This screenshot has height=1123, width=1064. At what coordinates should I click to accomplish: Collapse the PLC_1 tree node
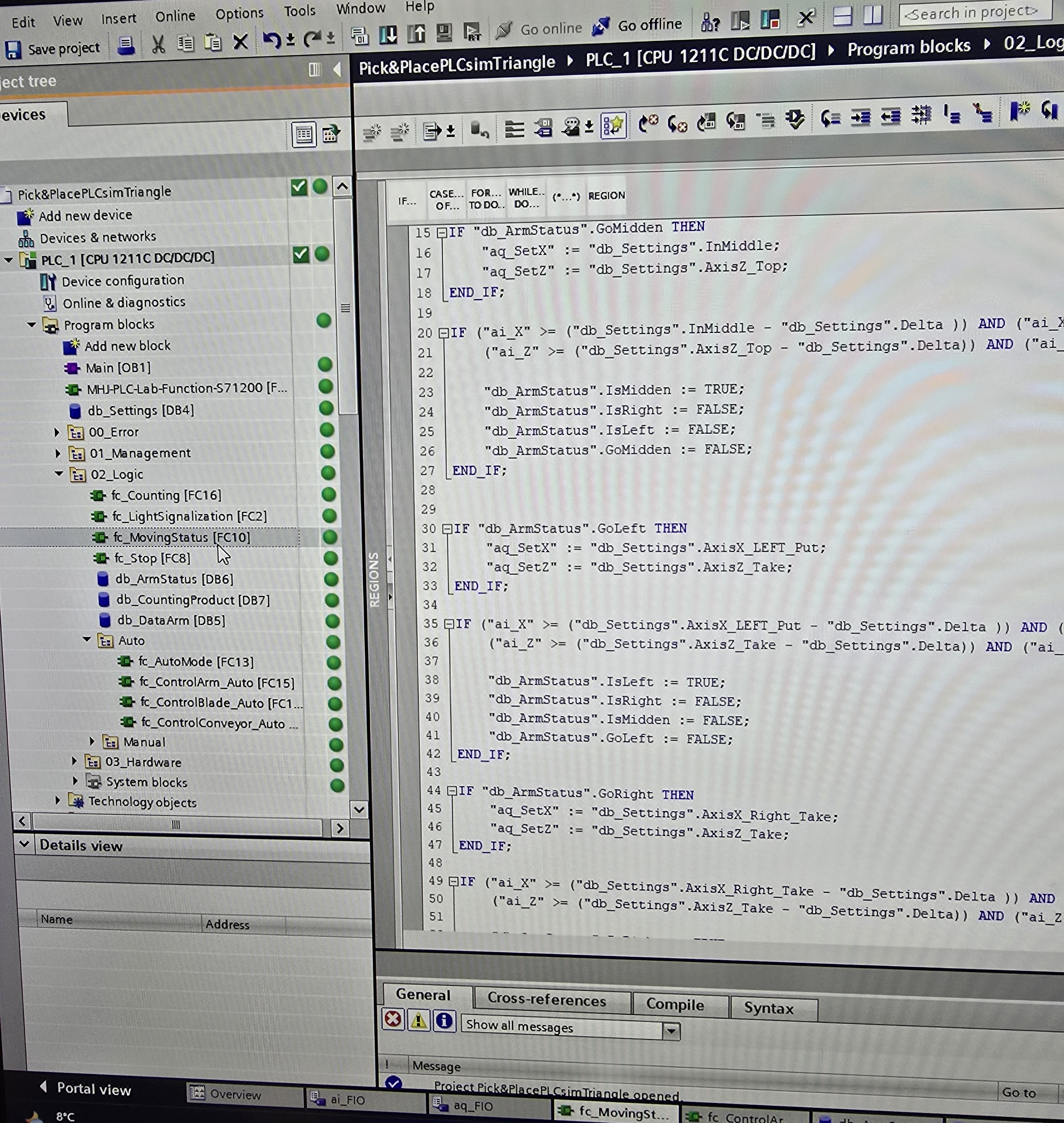coord(9,260)
